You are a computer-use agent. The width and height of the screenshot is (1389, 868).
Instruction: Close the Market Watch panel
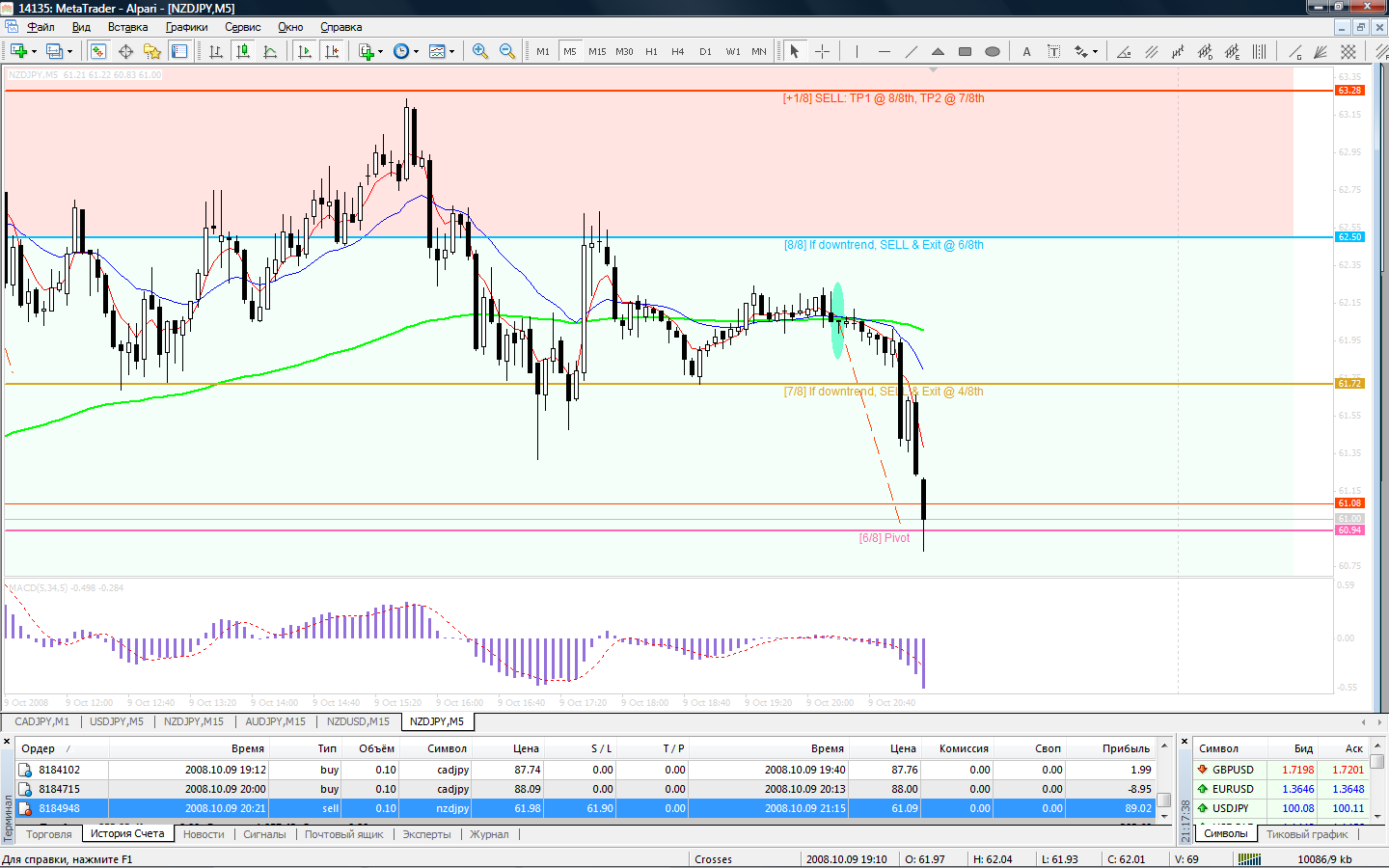click(1185, 742)
